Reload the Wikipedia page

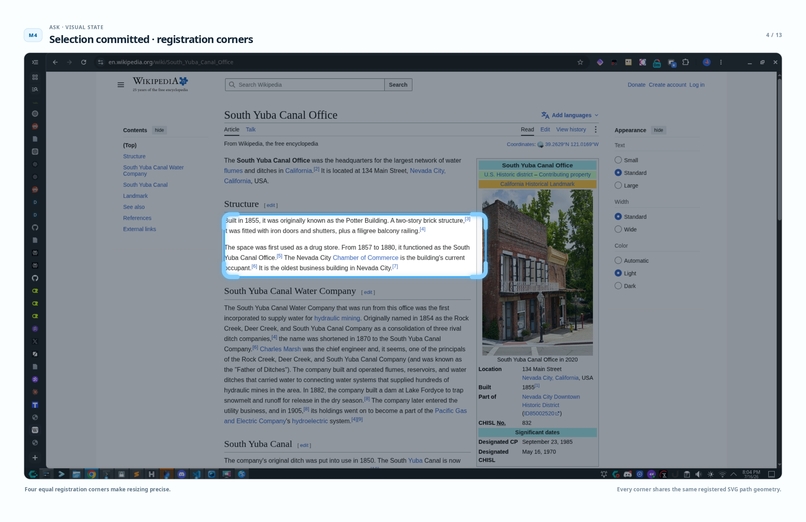83,62
